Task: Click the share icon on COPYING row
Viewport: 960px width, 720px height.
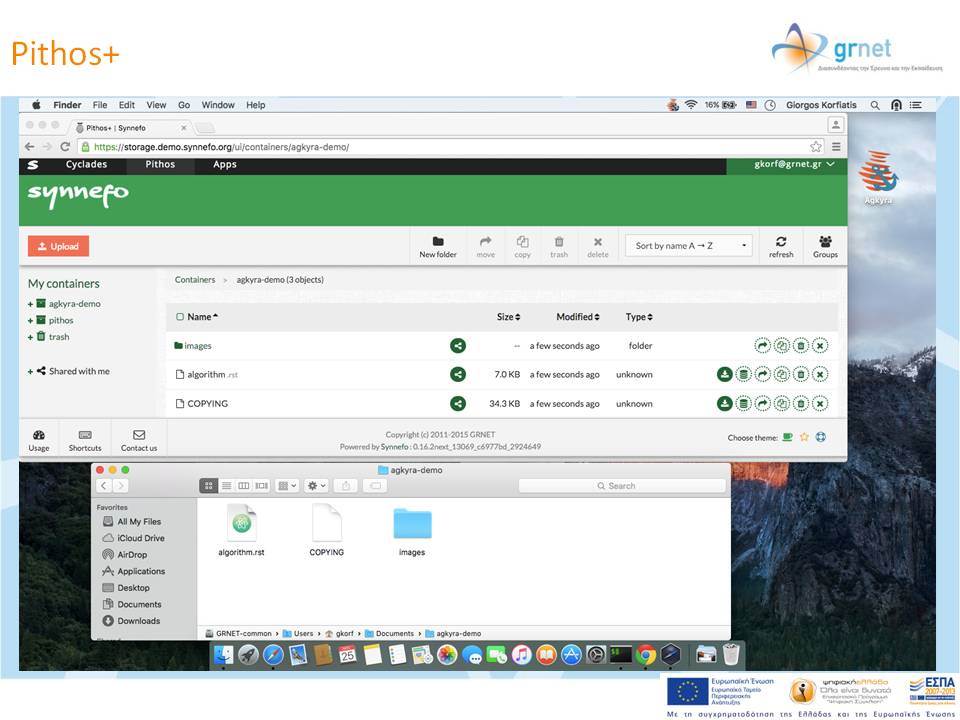Action: click(x=457, y=403)
